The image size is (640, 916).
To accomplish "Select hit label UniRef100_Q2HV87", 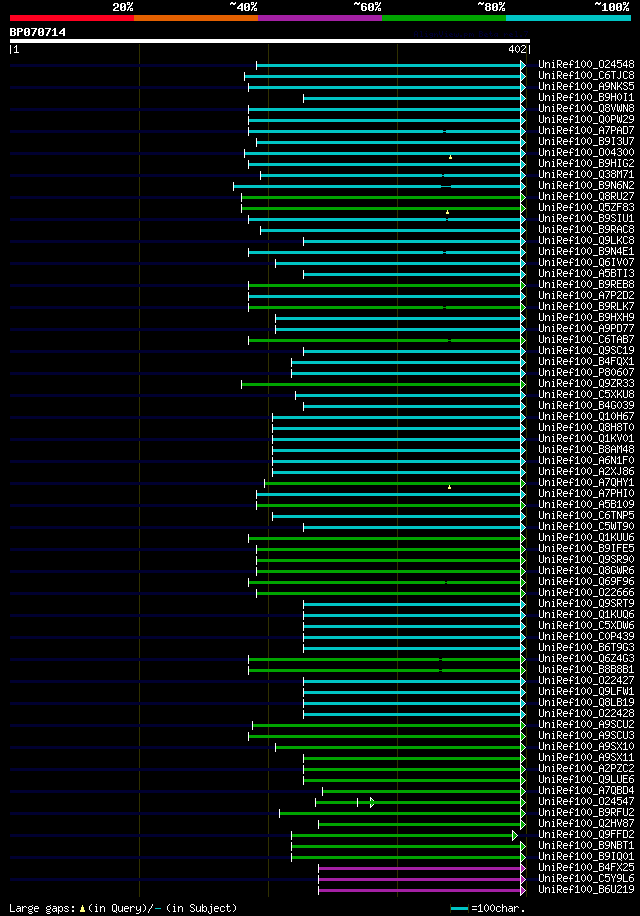I will click(586, 824).
